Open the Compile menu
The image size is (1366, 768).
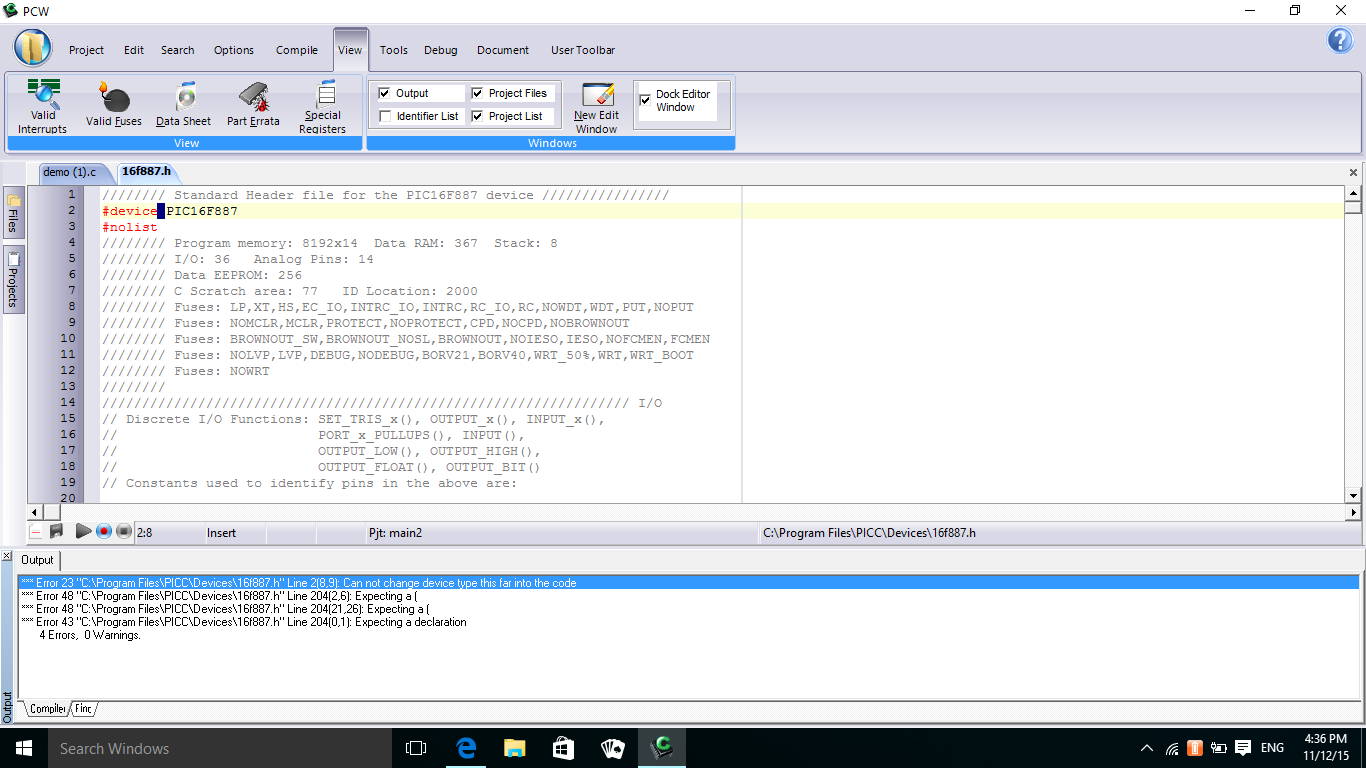[x=296, y=50]
